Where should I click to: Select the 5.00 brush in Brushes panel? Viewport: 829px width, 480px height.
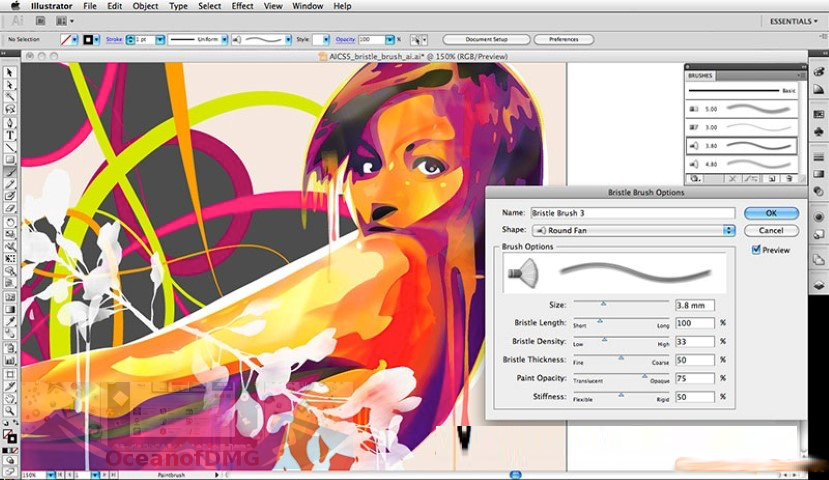point(742,109)
